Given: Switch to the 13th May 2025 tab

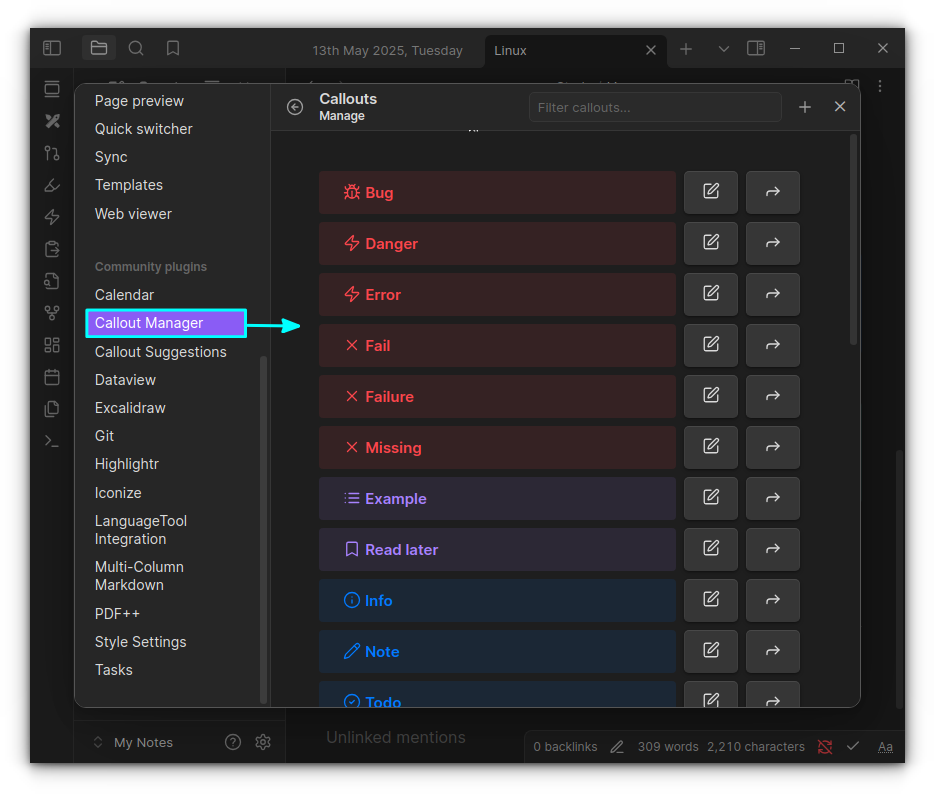Looking at the screenshot, I should (387, 50).
